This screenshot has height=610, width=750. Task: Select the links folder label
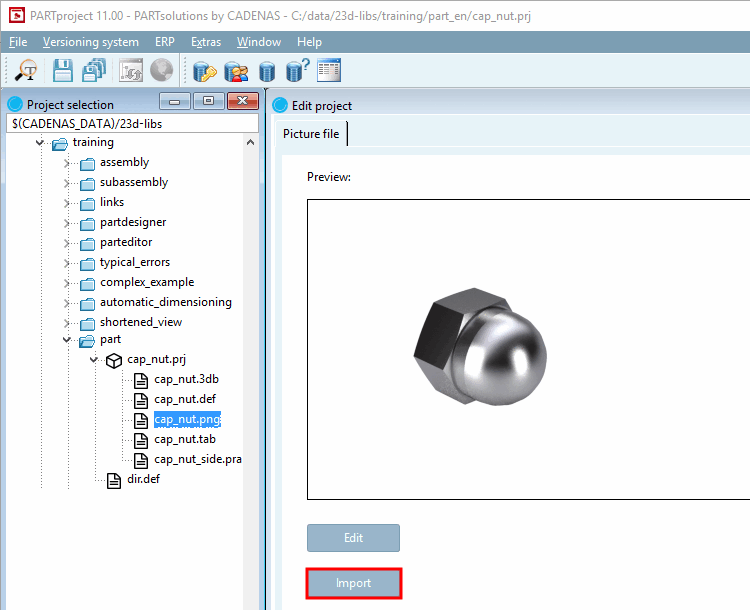point(112,202)
